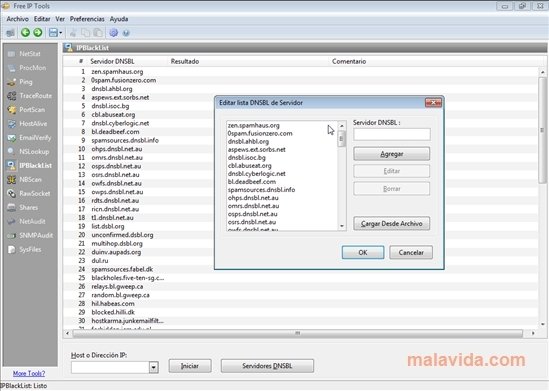The width and height of the screenshot is (549, 391).
Task: Click the Agregar button
Action: pyautogui.click(x=391, y=154)
